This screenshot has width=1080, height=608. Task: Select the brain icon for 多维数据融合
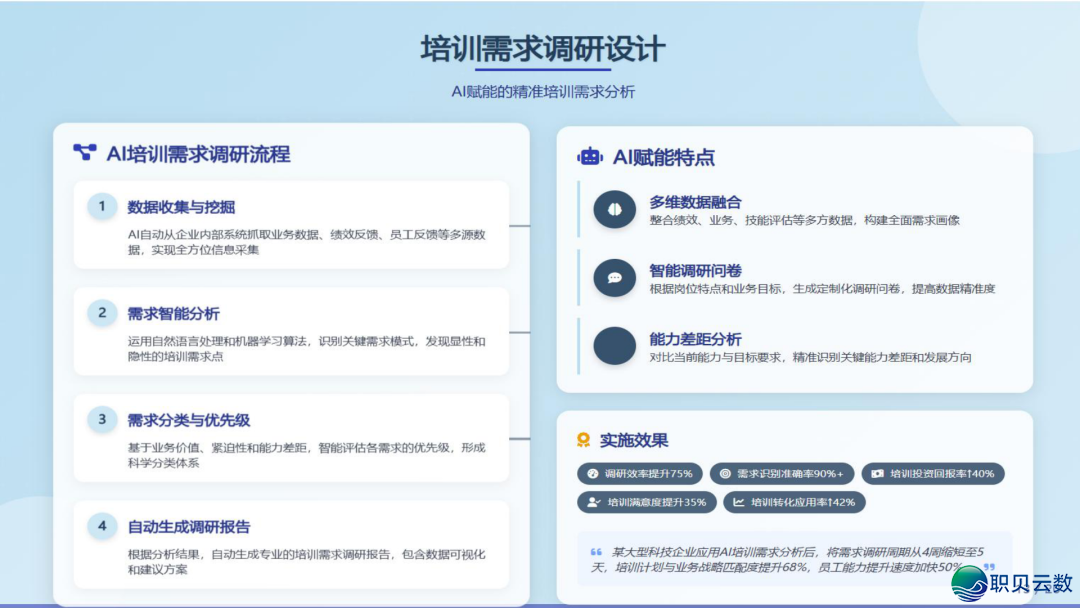614,209
